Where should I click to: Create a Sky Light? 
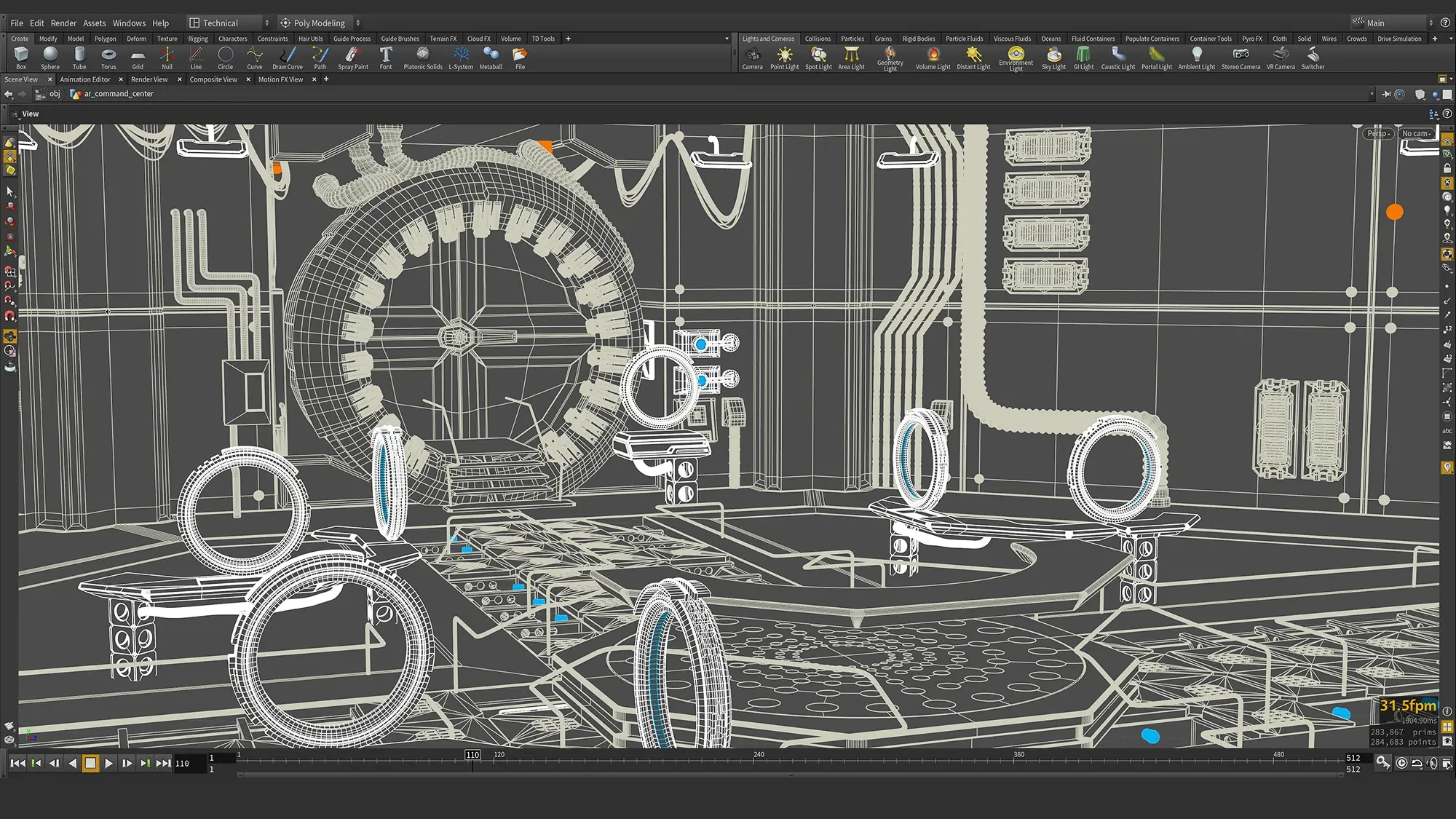(1053, 58)
